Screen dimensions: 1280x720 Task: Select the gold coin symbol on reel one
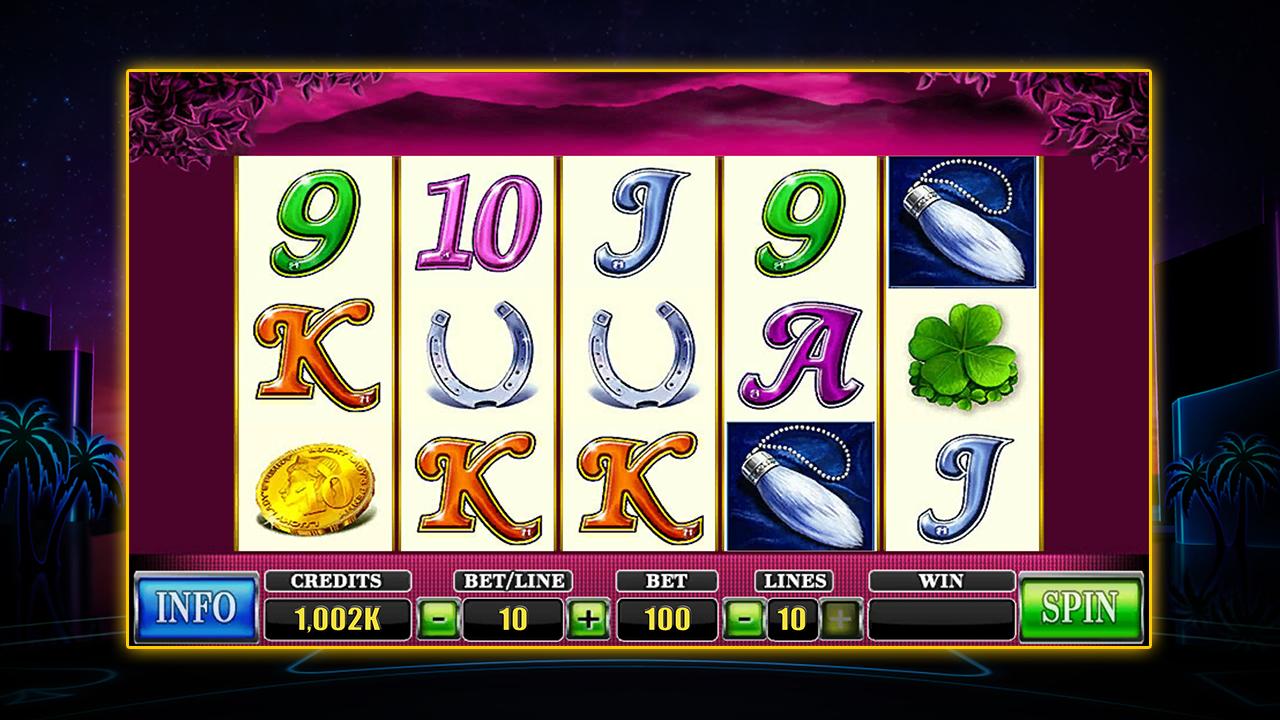click(x=317, y=490)
